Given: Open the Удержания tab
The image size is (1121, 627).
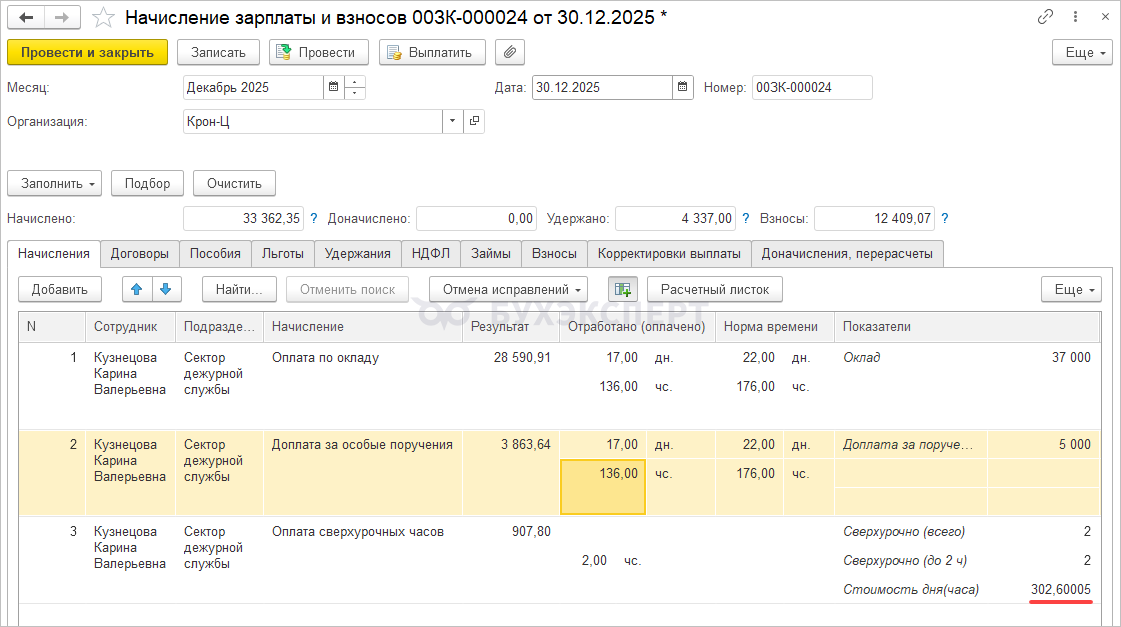Looking at the screenshot, I should 358,254.
